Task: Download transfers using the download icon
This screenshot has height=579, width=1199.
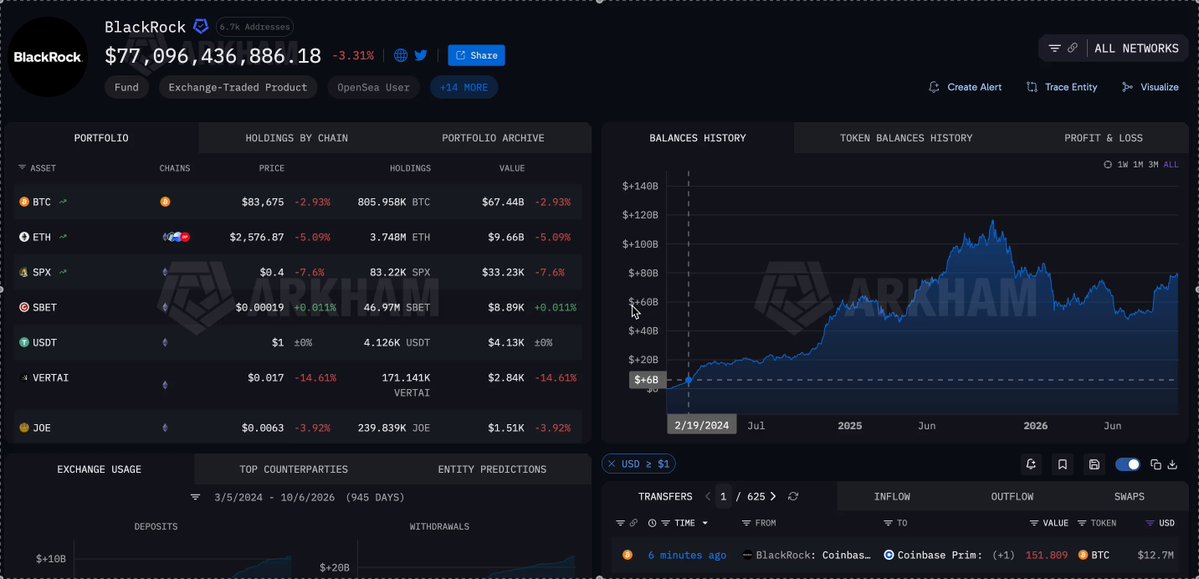Action: tap(1172, 464)
